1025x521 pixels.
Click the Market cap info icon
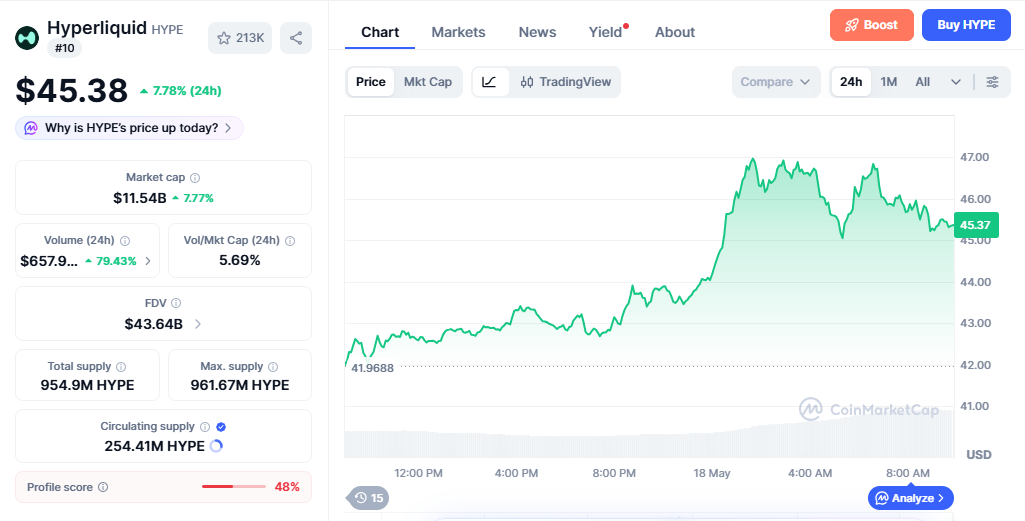tap(195, 178)
